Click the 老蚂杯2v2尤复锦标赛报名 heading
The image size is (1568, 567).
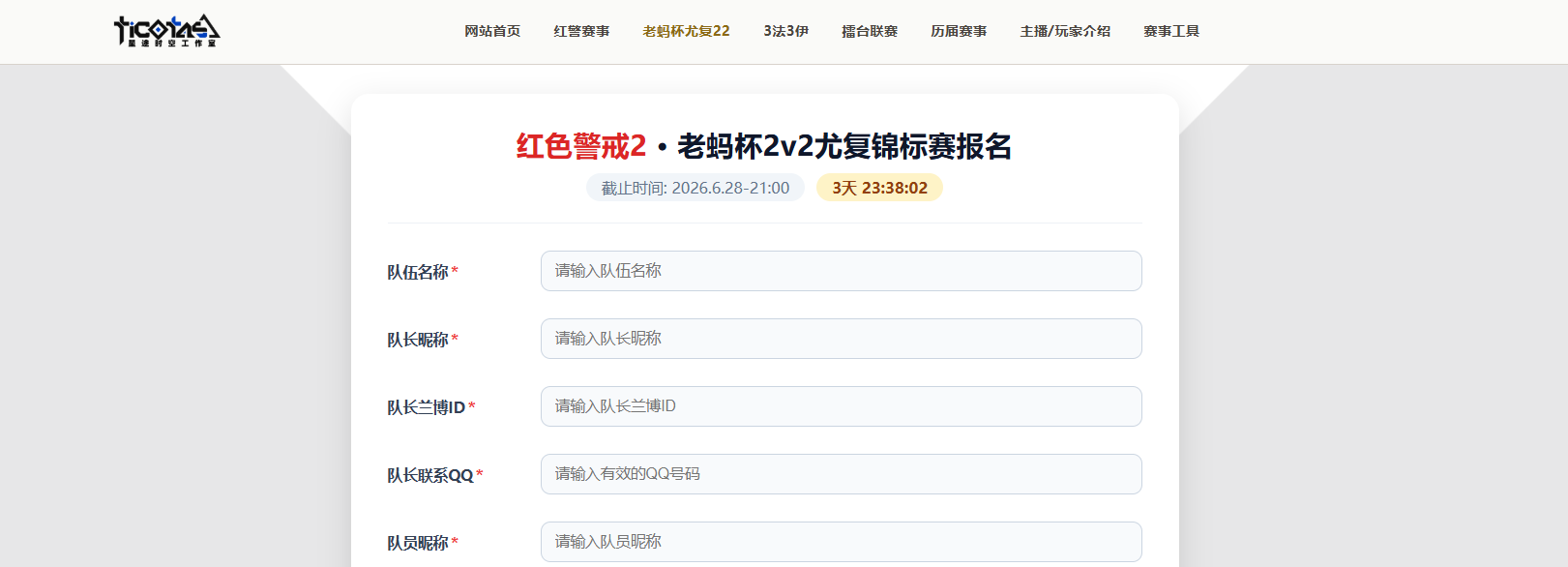[x=844, y=146]
